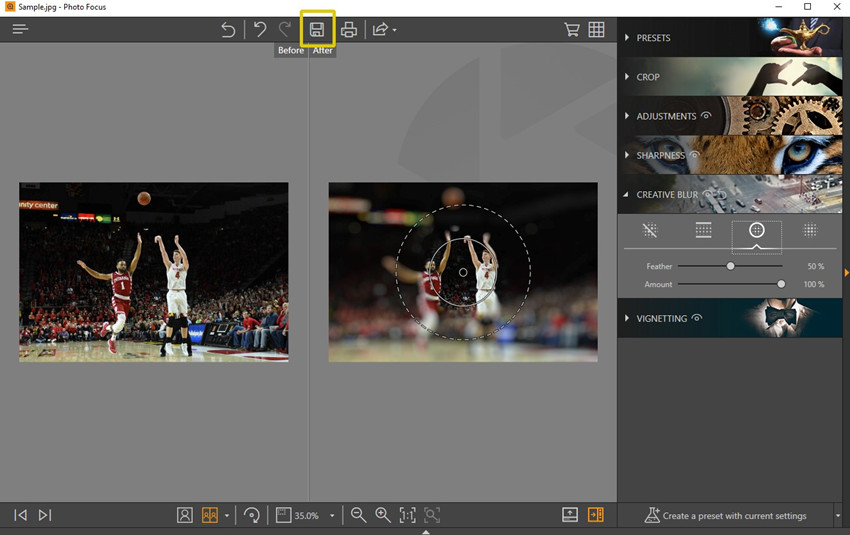Set zoom to 1:1 actual size
The image size is (850, 535).
click(408, 515)
